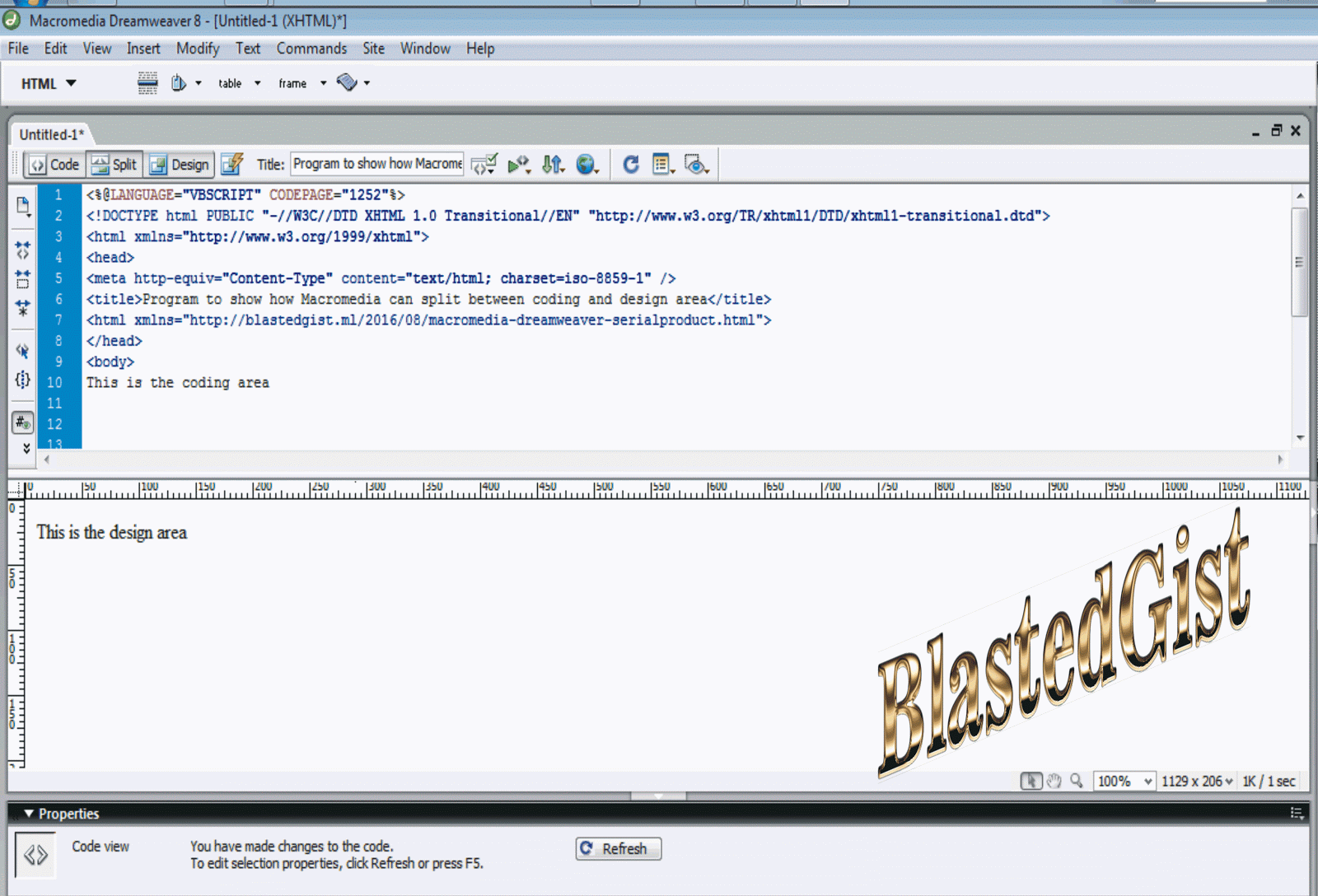This screenshot has width=1318, height=896.
Task: Select the pointer tool in status bar
Action: coord(1031,781)
